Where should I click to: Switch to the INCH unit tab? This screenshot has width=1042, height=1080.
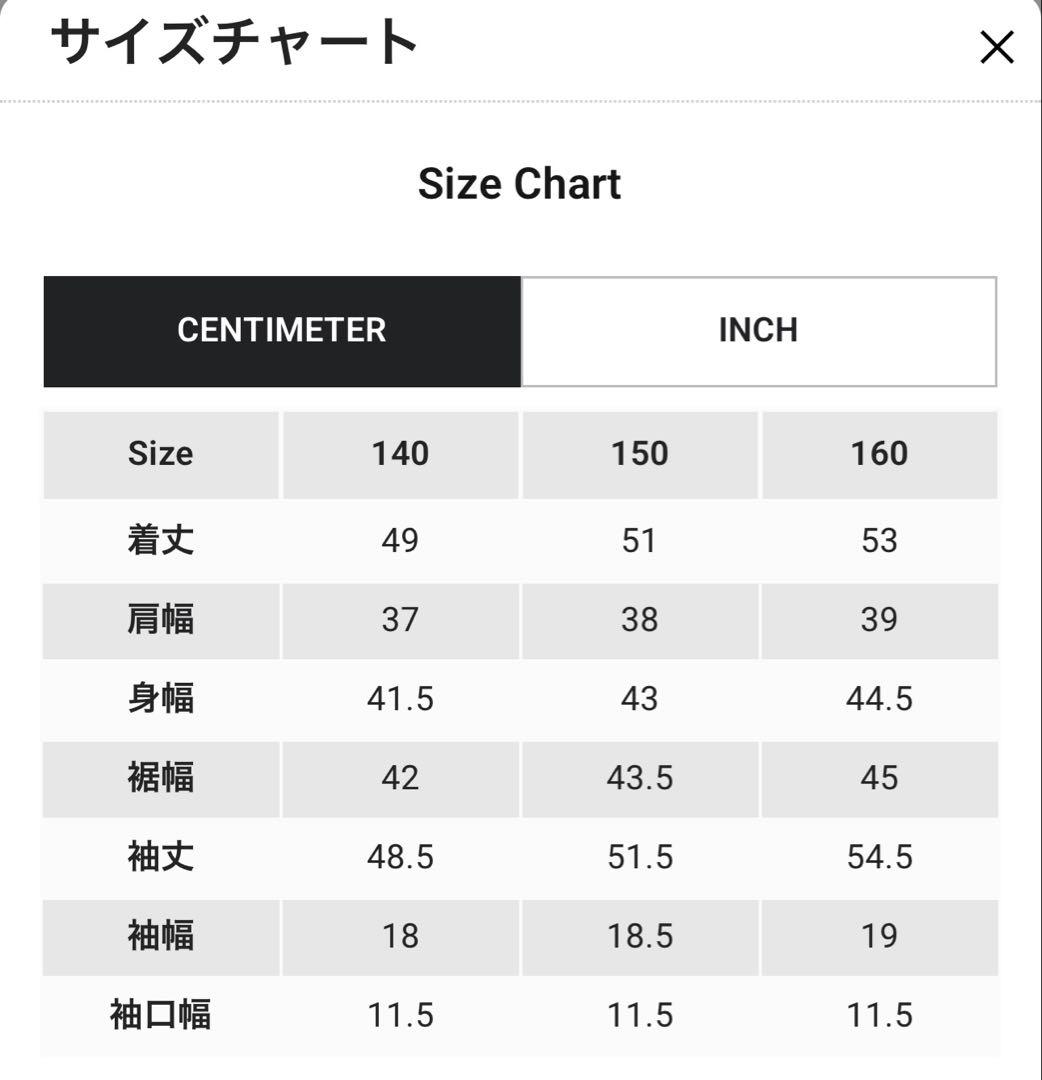[x=758, y=331]
